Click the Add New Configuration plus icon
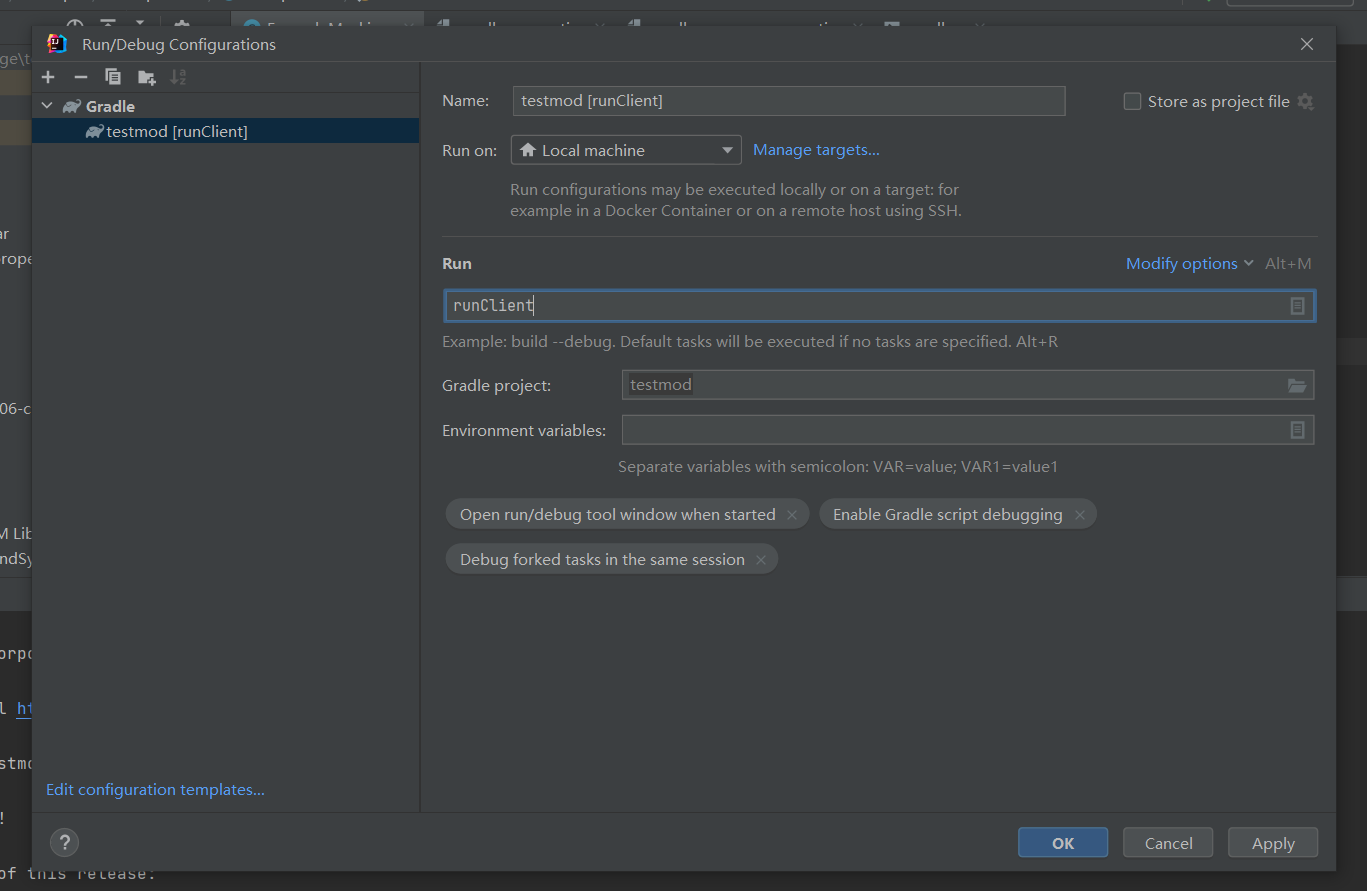This screenshot has height=891, width=1367. coord(48,77)
